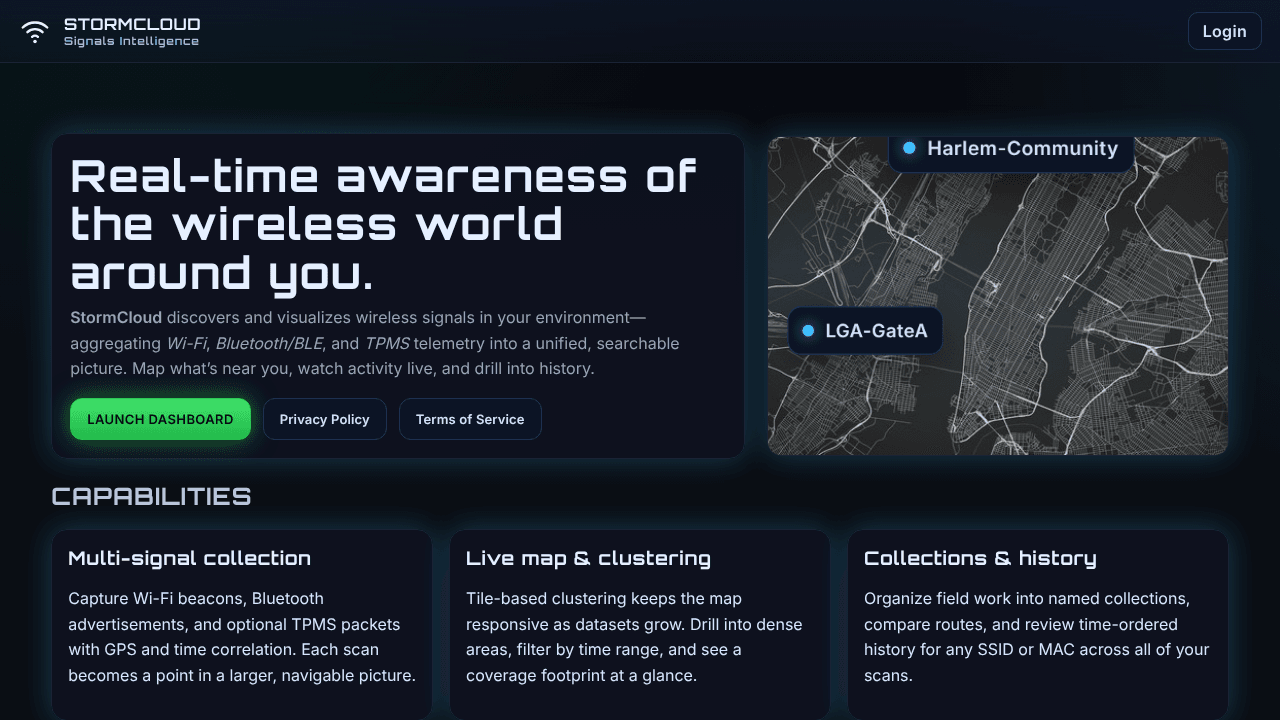Image resolution: width=1280 pixels, height=720 pixels.
Task: Click the bold 'StormCloud' word in description
Action: tap(116, 318)
